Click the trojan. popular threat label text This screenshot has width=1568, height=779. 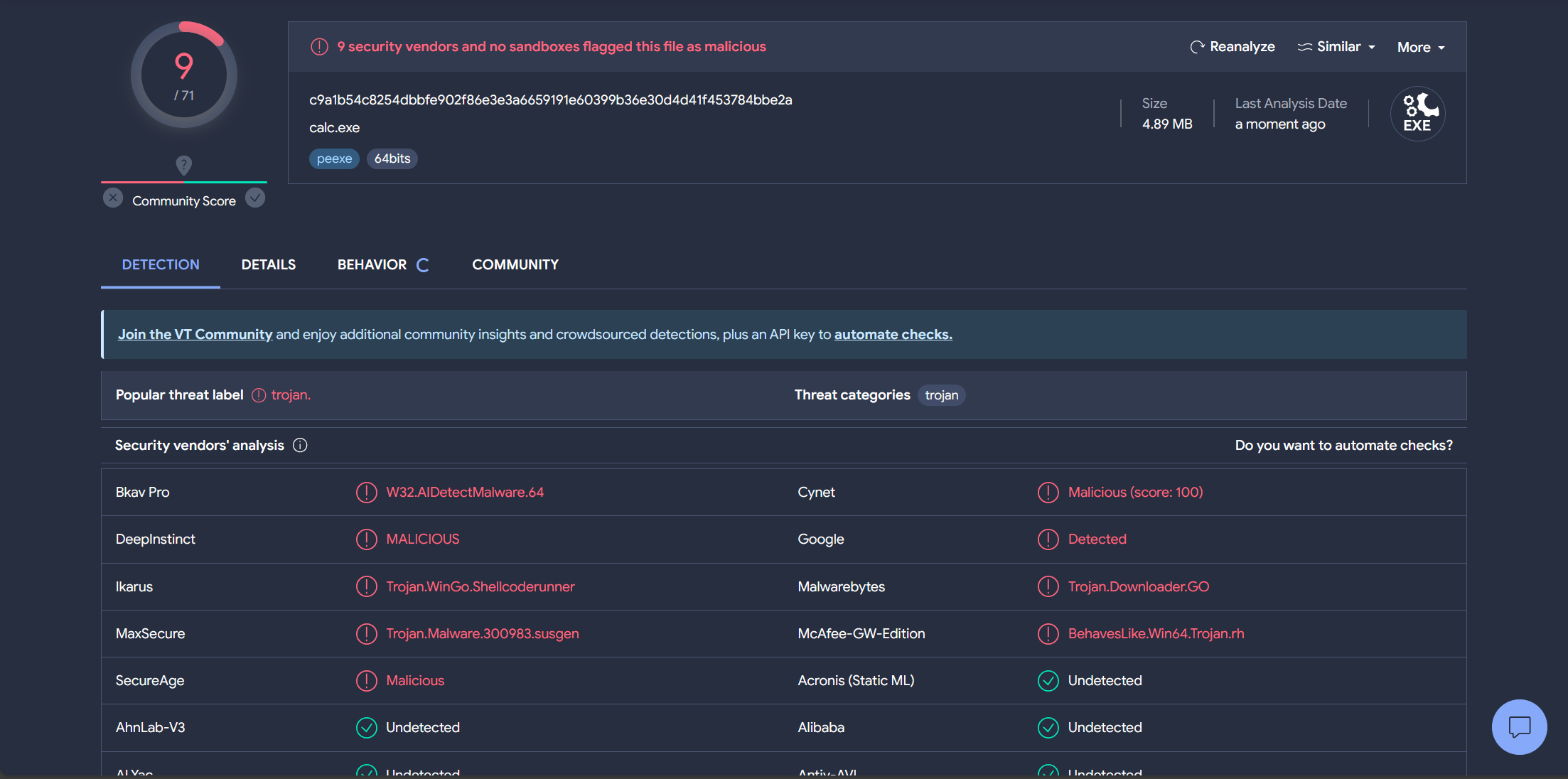point(291,395)
